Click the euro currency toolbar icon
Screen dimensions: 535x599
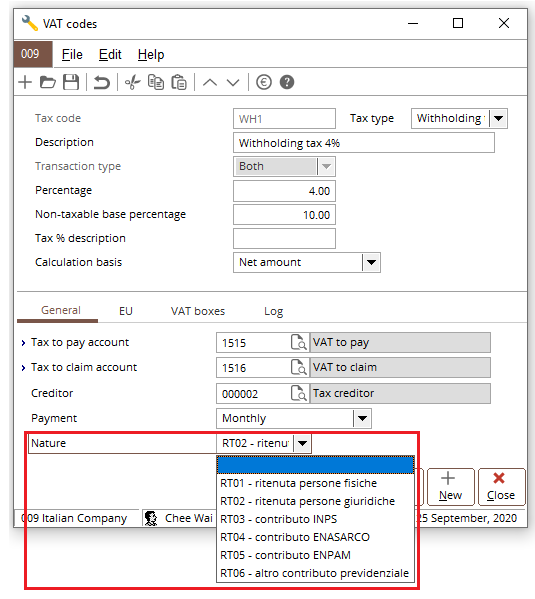[x=264, y=82]
